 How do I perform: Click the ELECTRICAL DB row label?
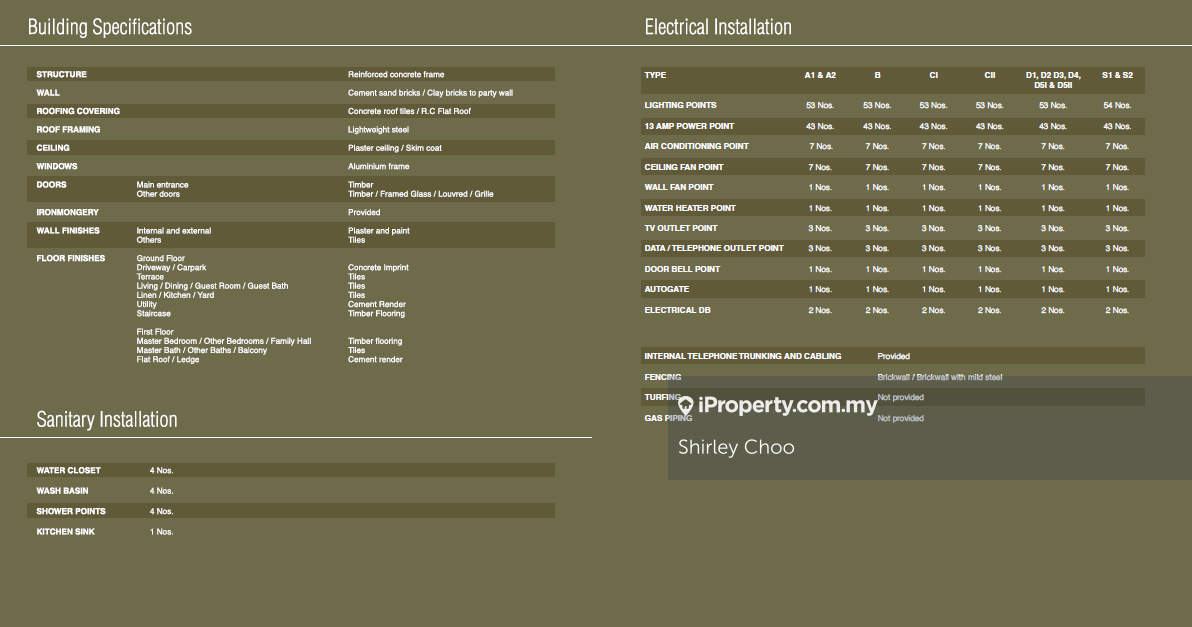[x=684, y=311]
